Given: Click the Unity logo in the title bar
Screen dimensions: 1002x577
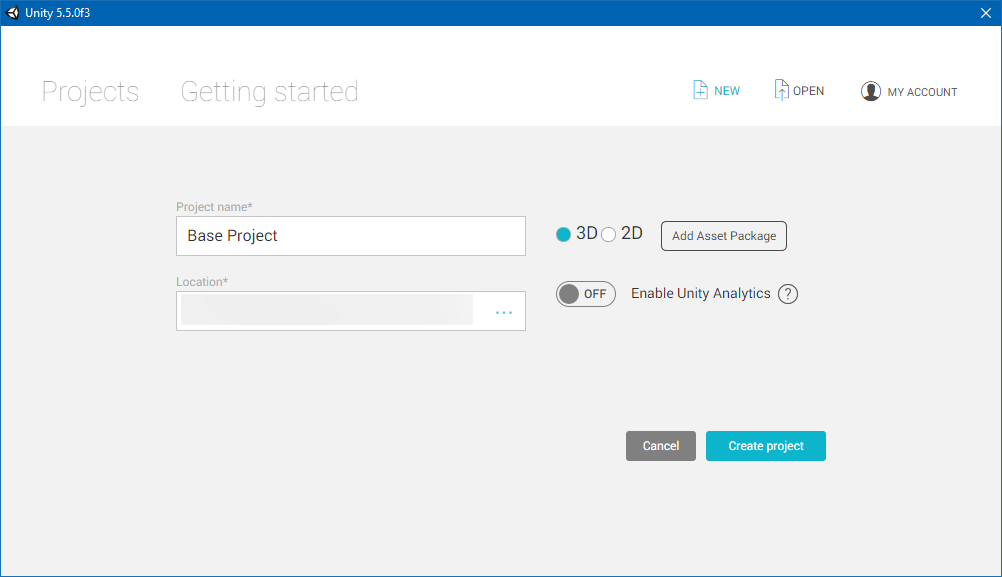Looking at the screenshot, I should (12, 13).
